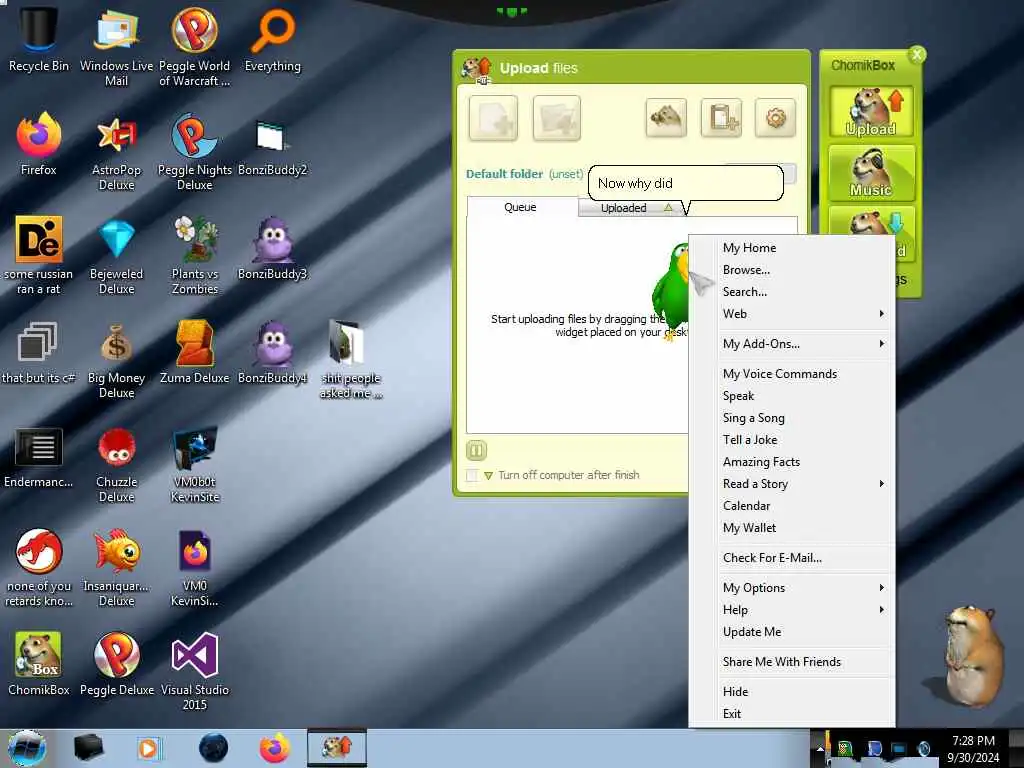Open Big Money Deluxe desktop icon
Screen dimensions: 1024x768
coord(116,360)
